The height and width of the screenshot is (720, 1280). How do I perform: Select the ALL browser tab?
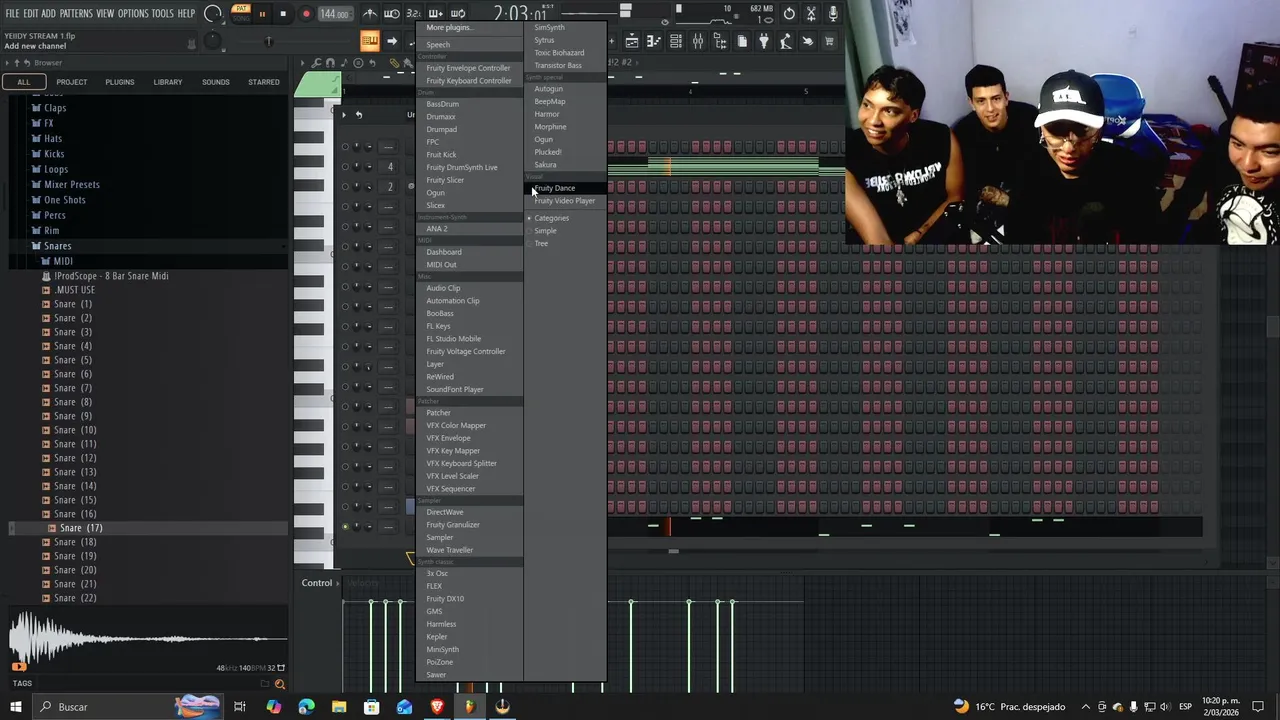click(x=24, y=82)
